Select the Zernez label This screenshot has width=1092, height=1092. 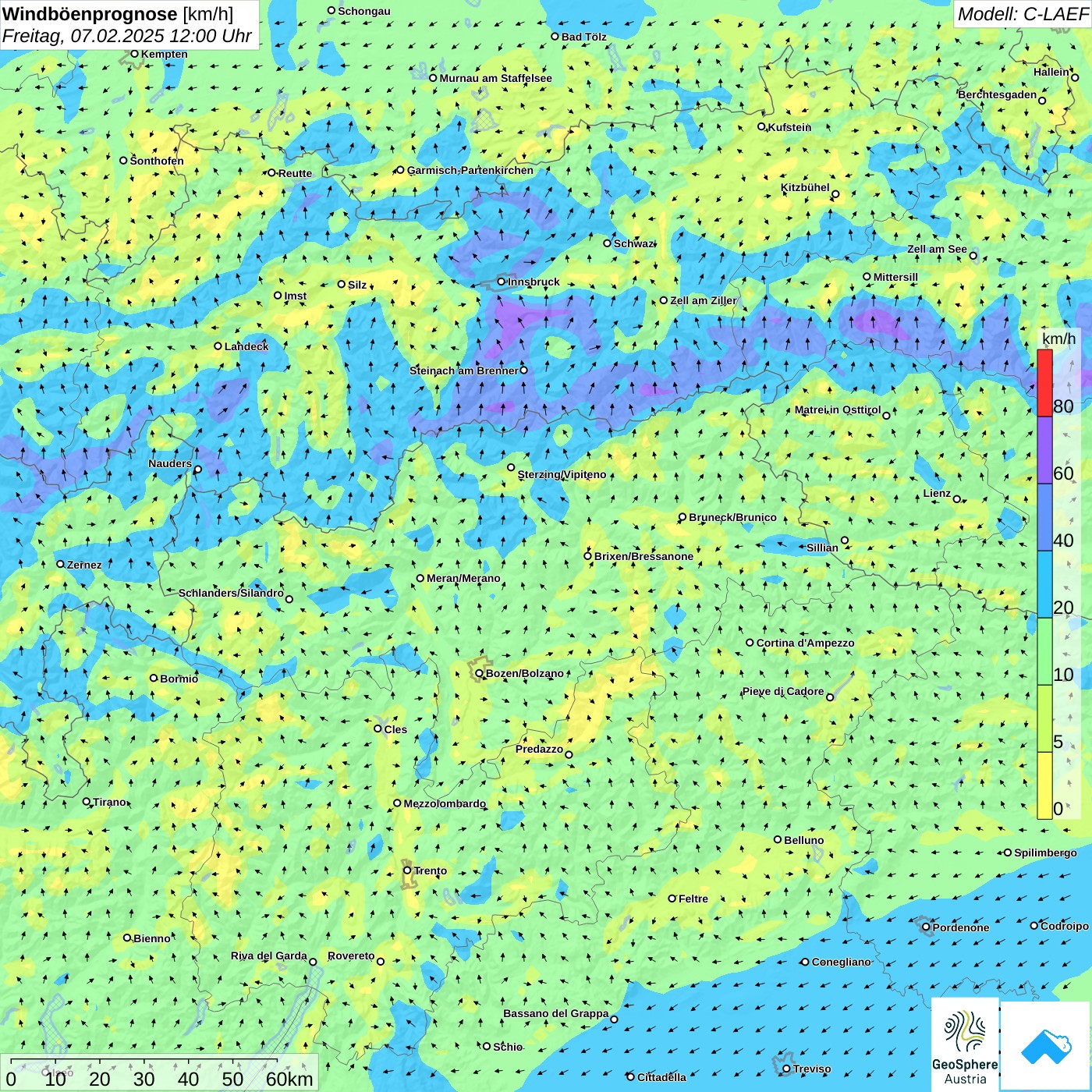[84, 565]
